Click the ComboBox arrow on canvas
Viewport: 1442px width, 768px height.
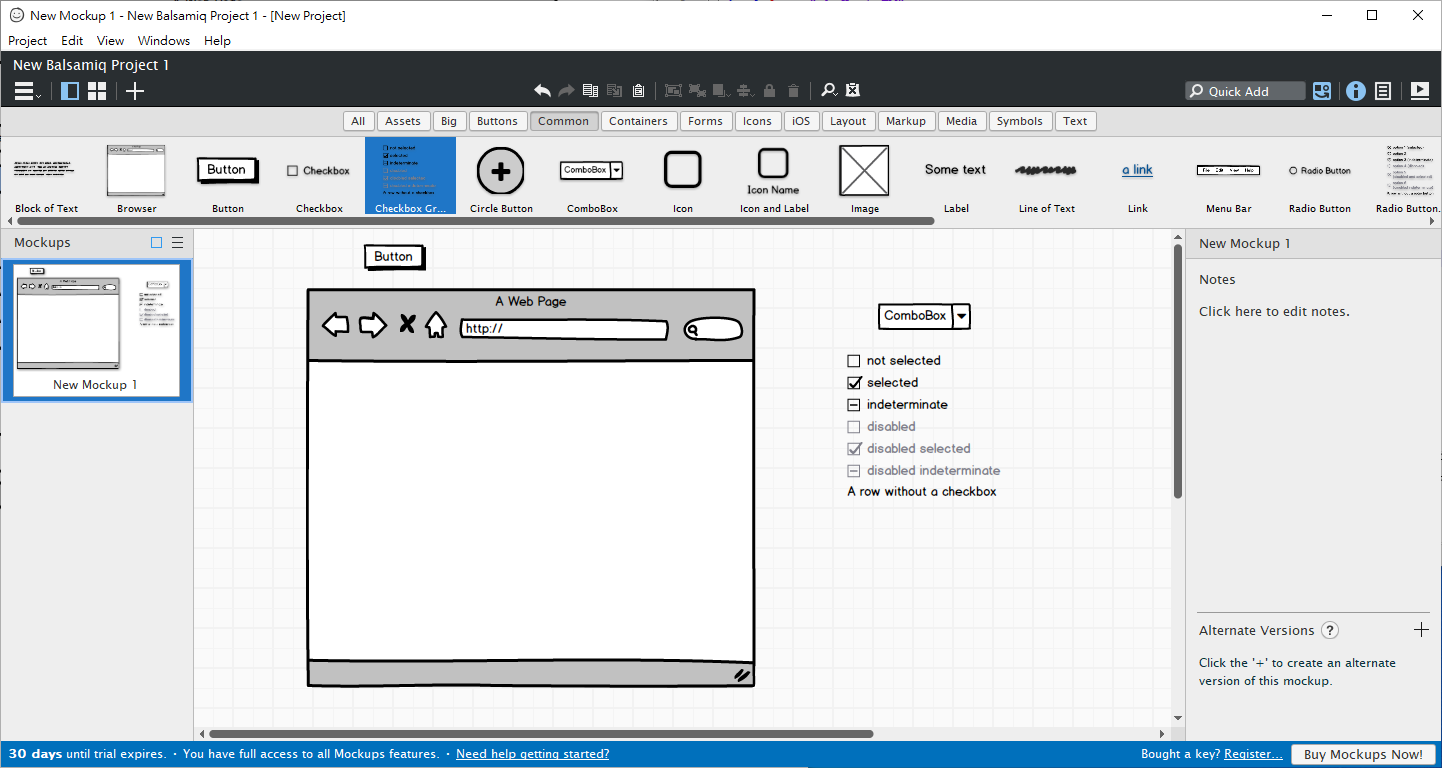tap(961, 316)
